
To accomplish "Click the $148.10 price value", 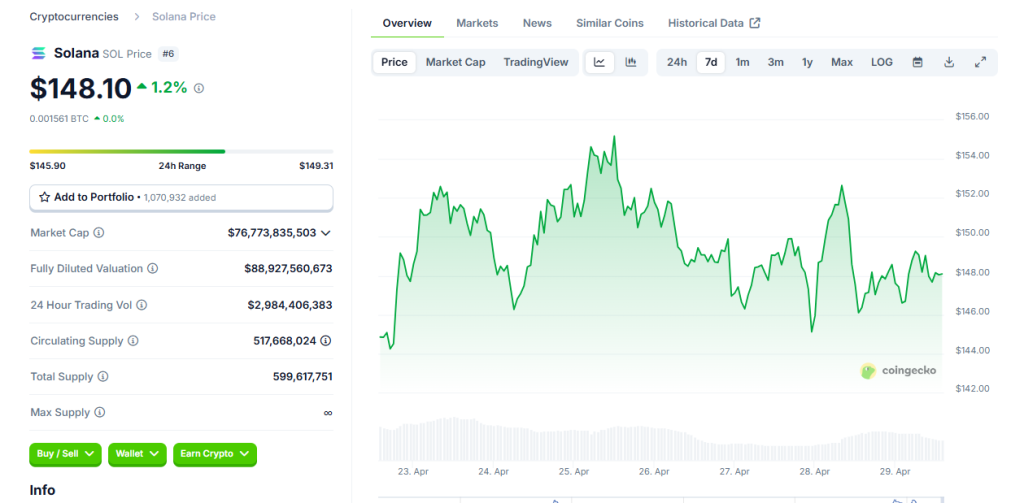I will coord(80,88).
